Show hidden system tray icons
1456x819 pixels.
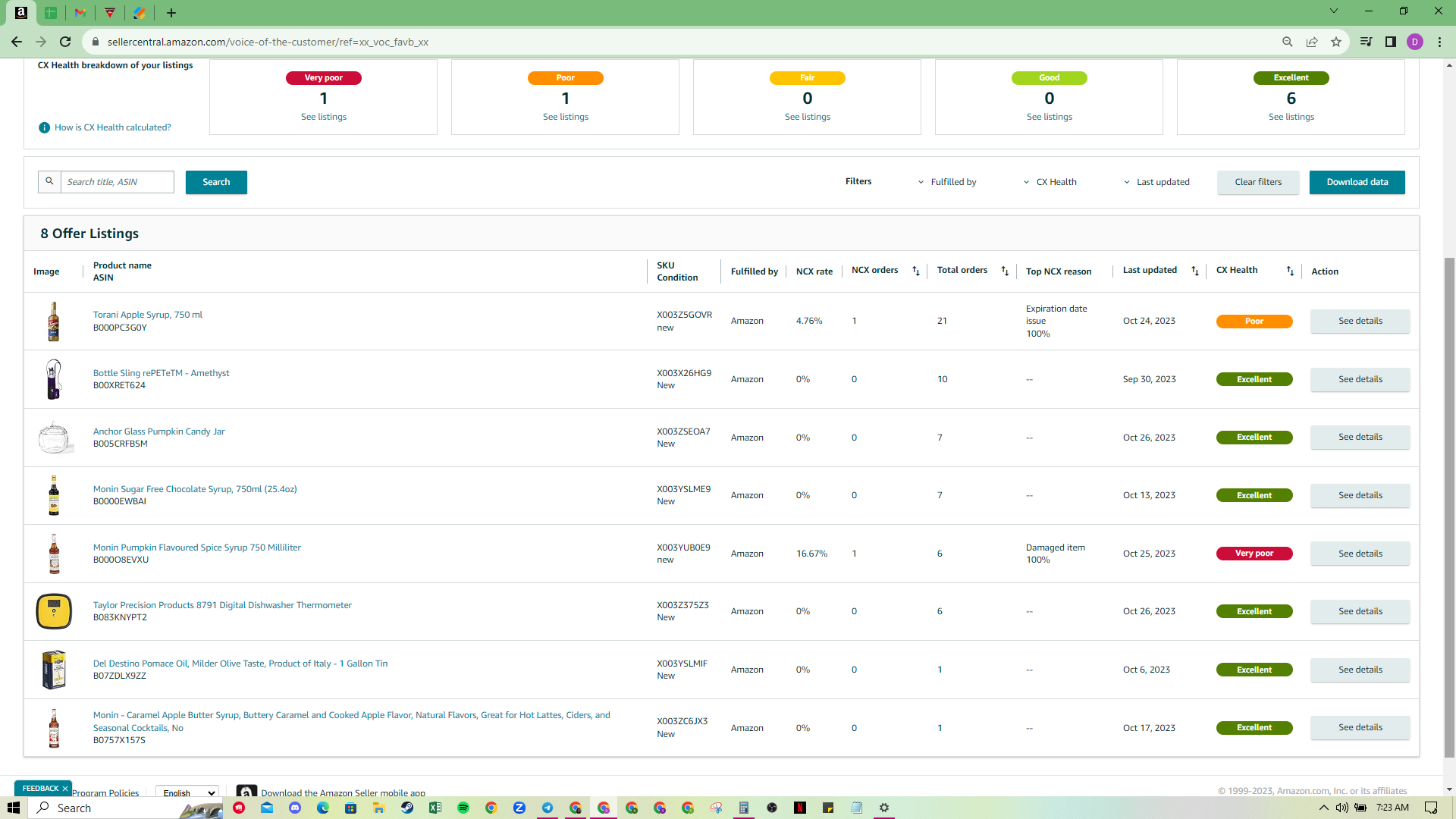point(1324,808)
